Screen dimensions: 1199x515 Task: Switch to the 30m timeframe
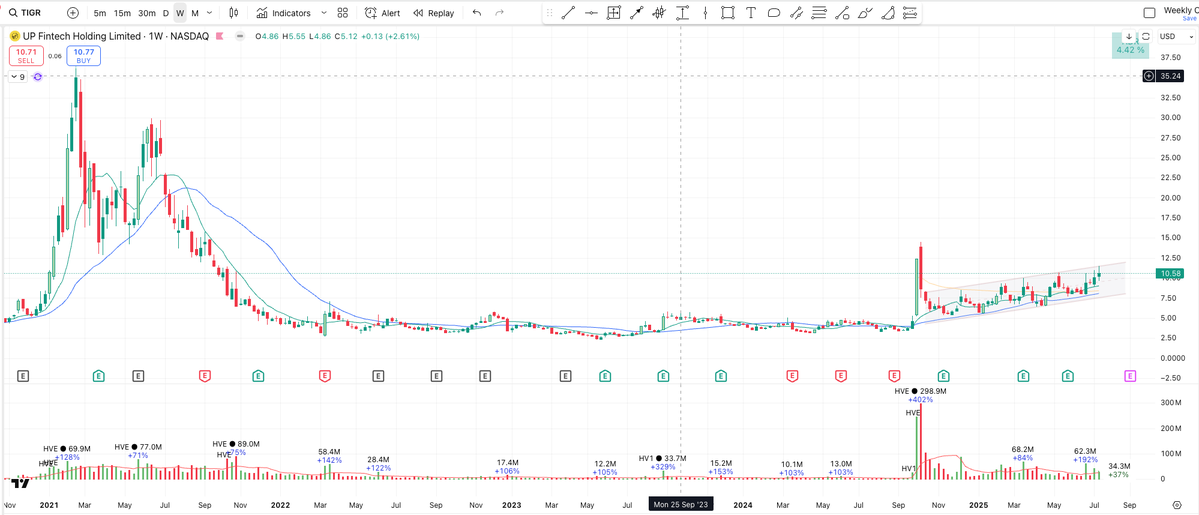click(x=147, y=13)
